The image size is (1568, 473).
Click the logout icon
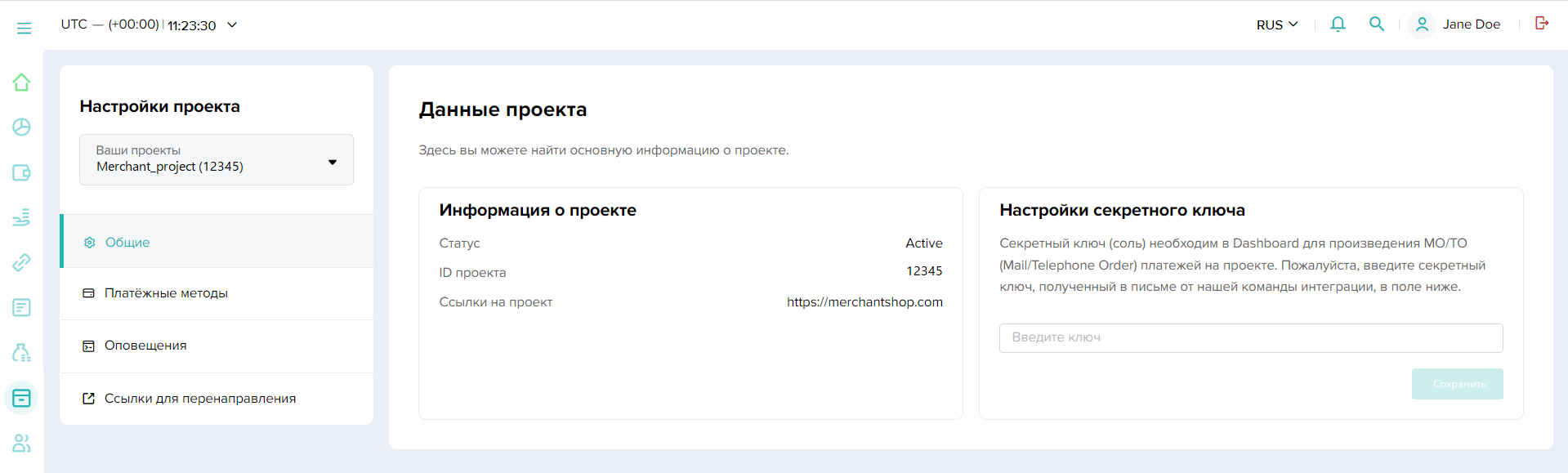click(x=1542, y=24)
